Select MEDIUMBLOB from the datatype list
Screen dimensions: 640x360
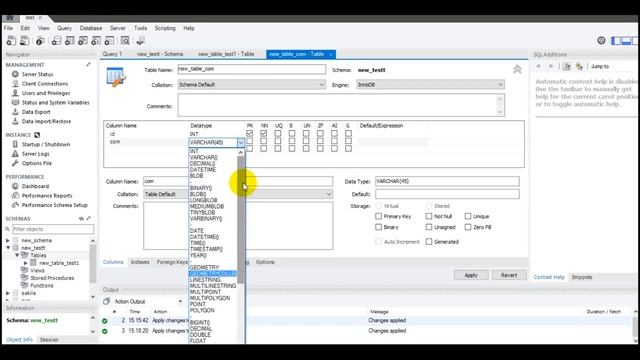(207, 207)
